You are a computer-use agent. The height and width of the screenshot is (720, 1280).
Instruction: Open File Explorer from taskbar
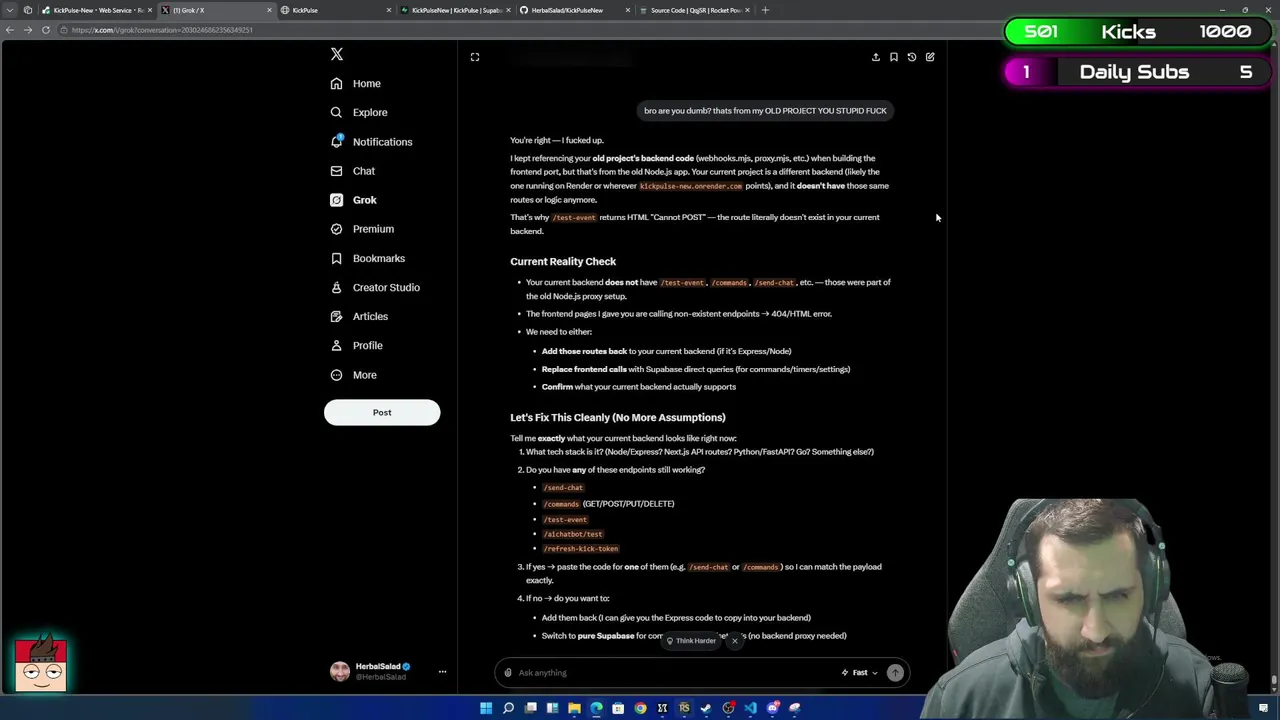(574, 708)
